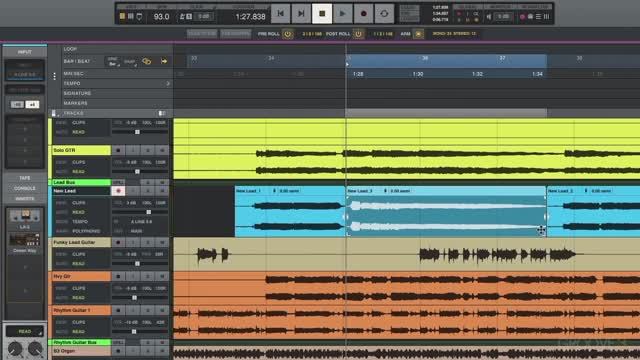
Task: Select the Lead Bus track name
Action: [x=81, y=182]
